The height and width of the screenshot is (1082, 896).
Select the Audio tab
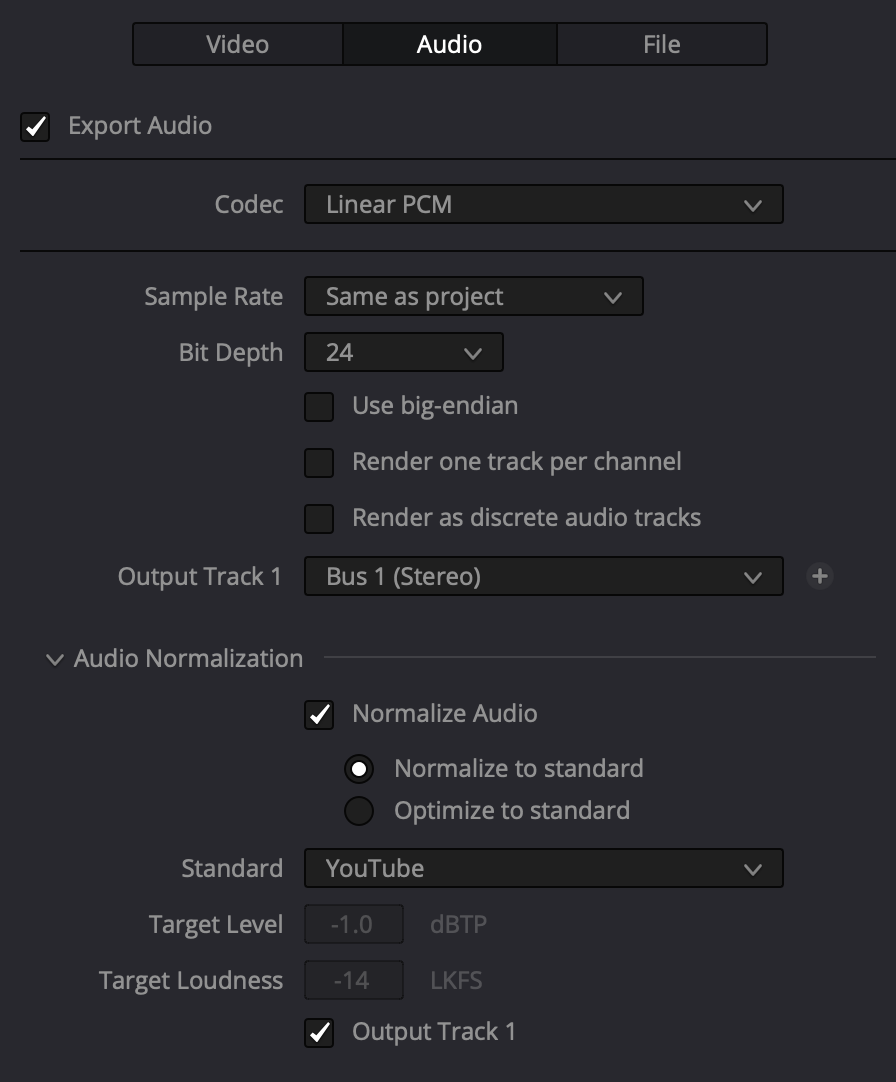[449, 44]
